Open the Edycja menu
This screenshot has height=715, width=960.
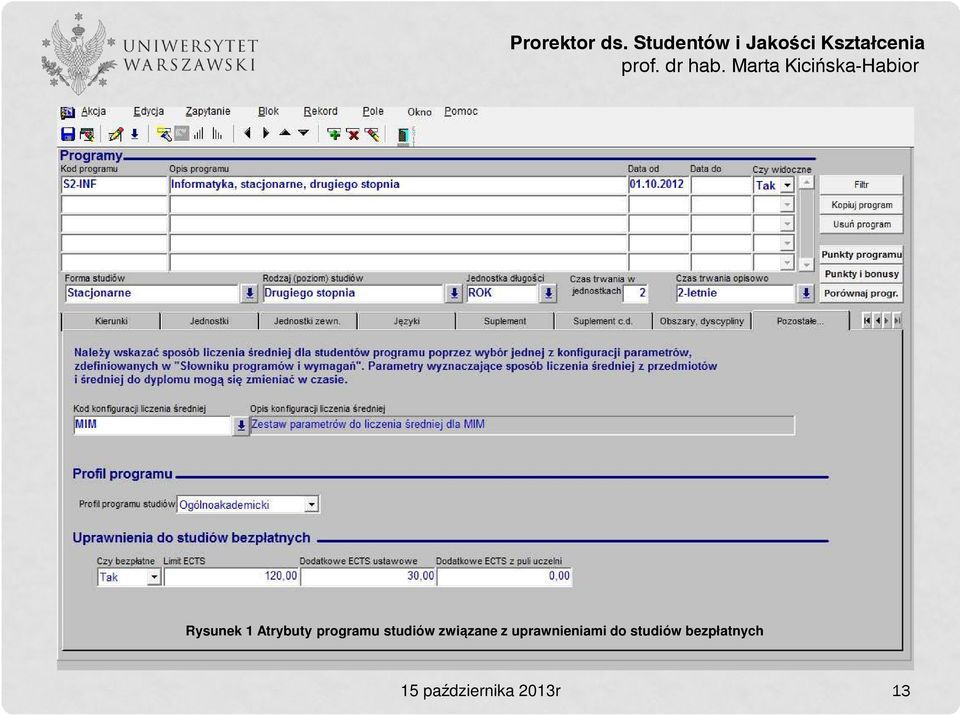pyautogui.click(x=149, y=111)
